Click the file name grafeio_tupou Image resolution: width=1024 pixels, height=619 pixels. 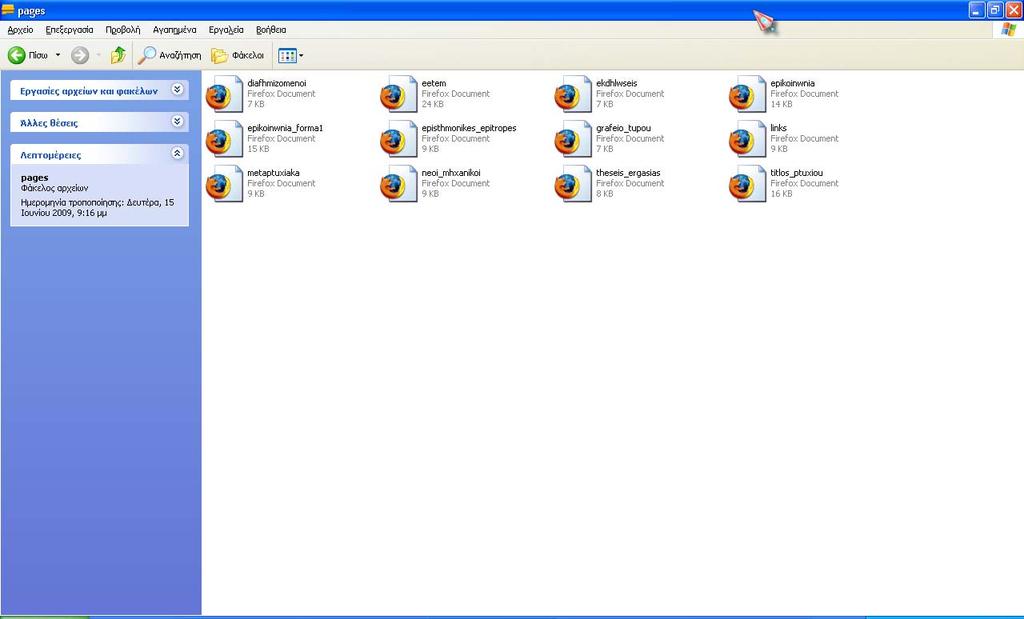624,128
